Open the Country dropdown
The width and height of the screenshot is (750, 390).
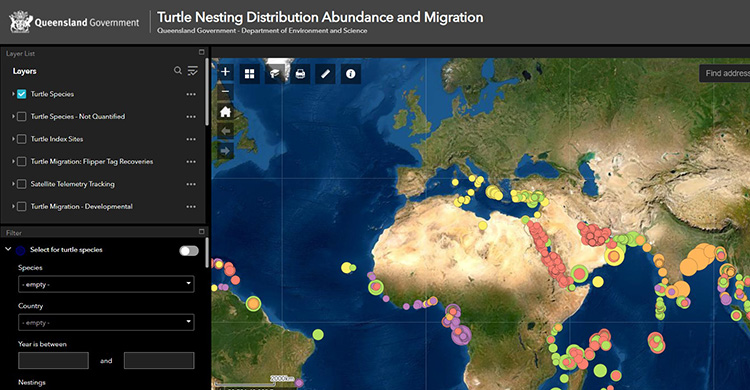[106, 322]
